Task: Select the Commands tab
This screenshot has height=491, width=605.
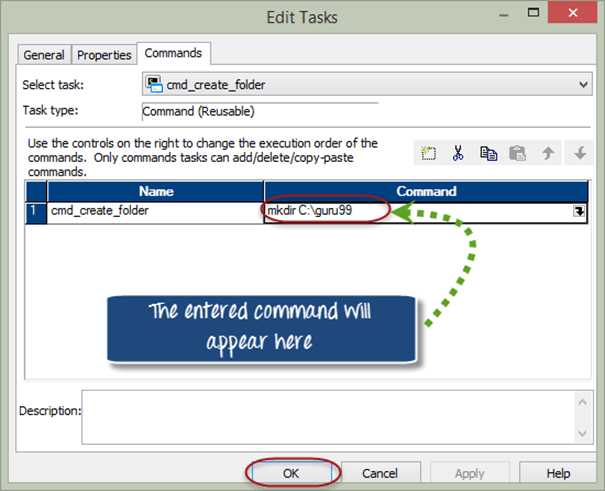Action: pyautogui.click(x=173, y=53)
